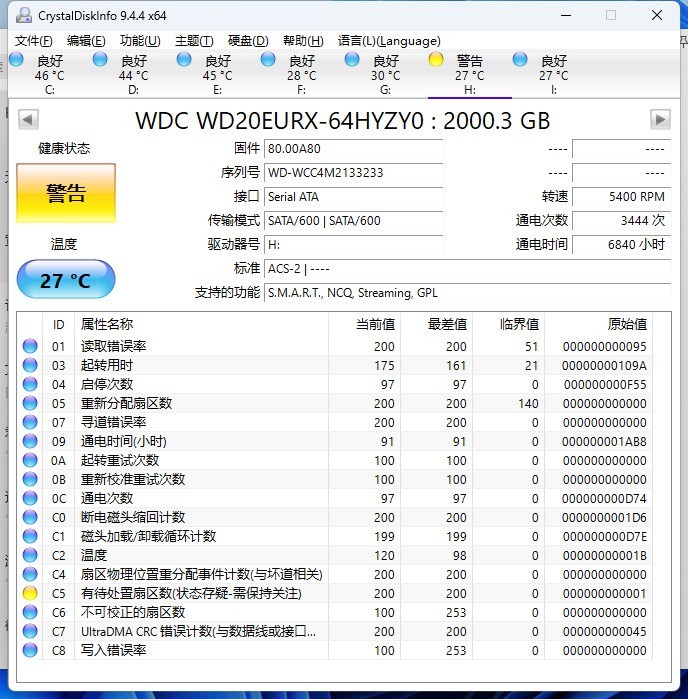Click the supported features field
Image resolution: width=688 pixels, height=699 pixels.
468,293
